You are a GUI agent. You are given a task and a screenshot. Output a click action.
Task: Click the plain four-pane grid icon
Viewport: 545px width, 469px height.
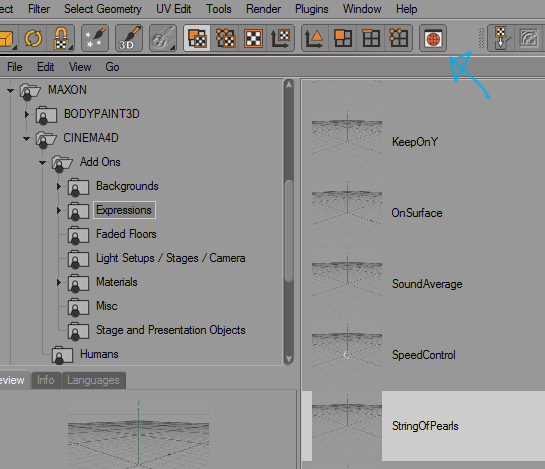[x=371, y=38]
